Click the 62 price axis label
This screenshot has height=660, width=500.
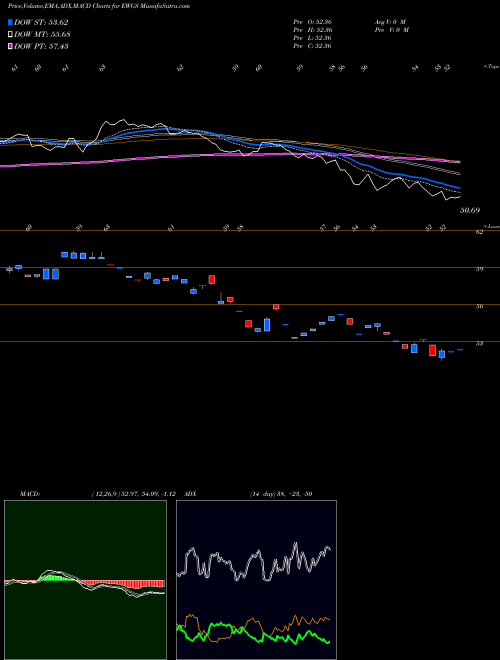pyautogui.click(x=479, y=232)
